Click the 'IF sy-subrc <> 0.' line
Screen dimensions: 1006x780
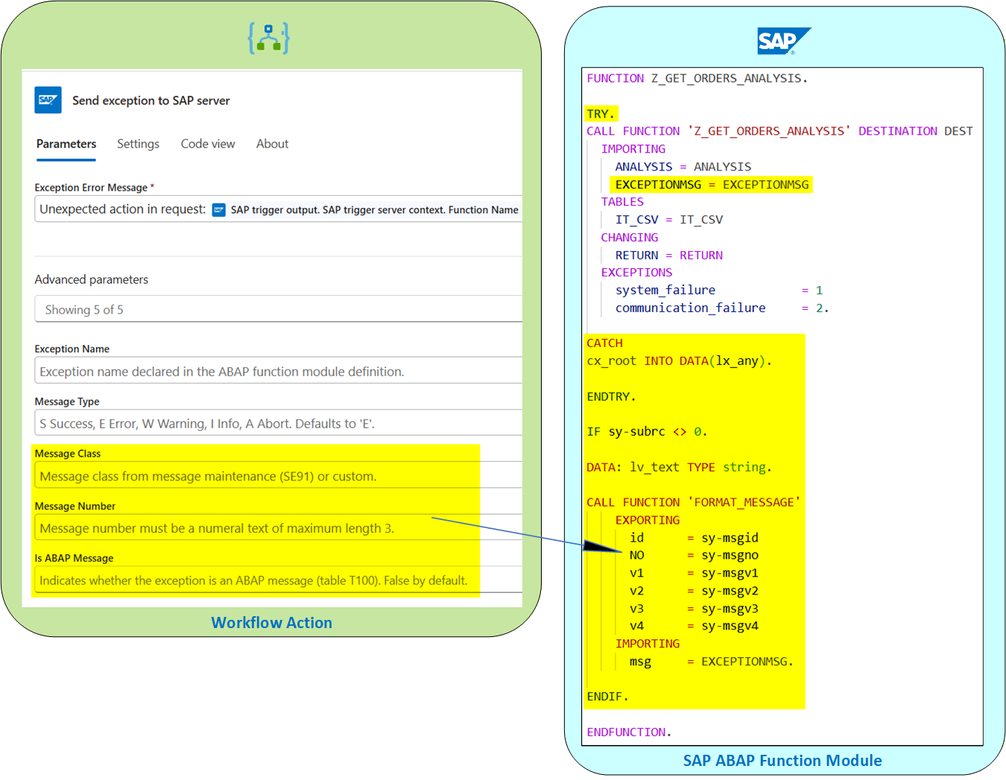point(647,432)
